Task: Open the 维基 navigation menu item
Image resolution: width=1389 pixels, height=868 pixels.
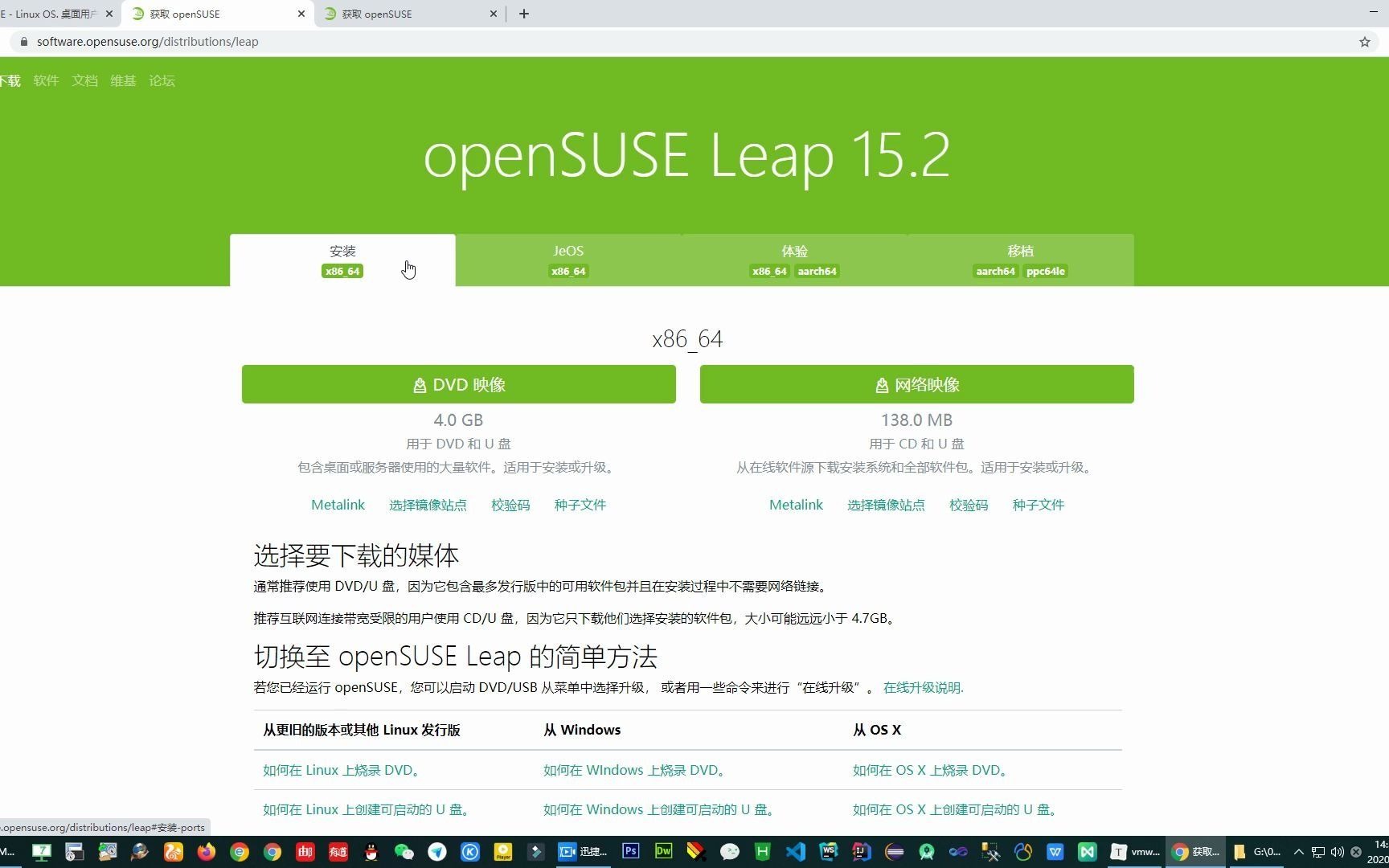Action: (123, 80)
